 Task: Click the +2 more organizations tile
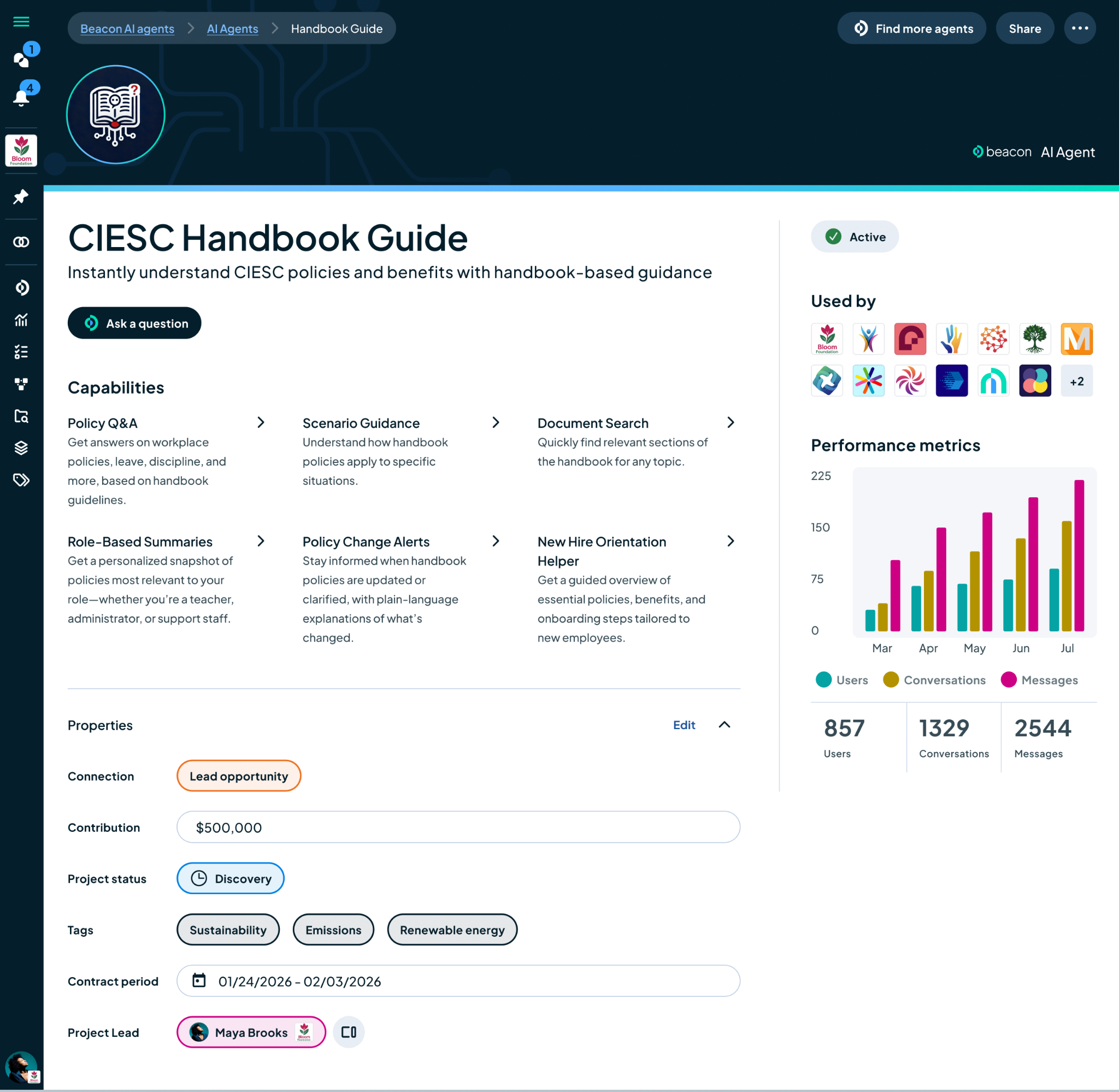[x=1076, y=381]
